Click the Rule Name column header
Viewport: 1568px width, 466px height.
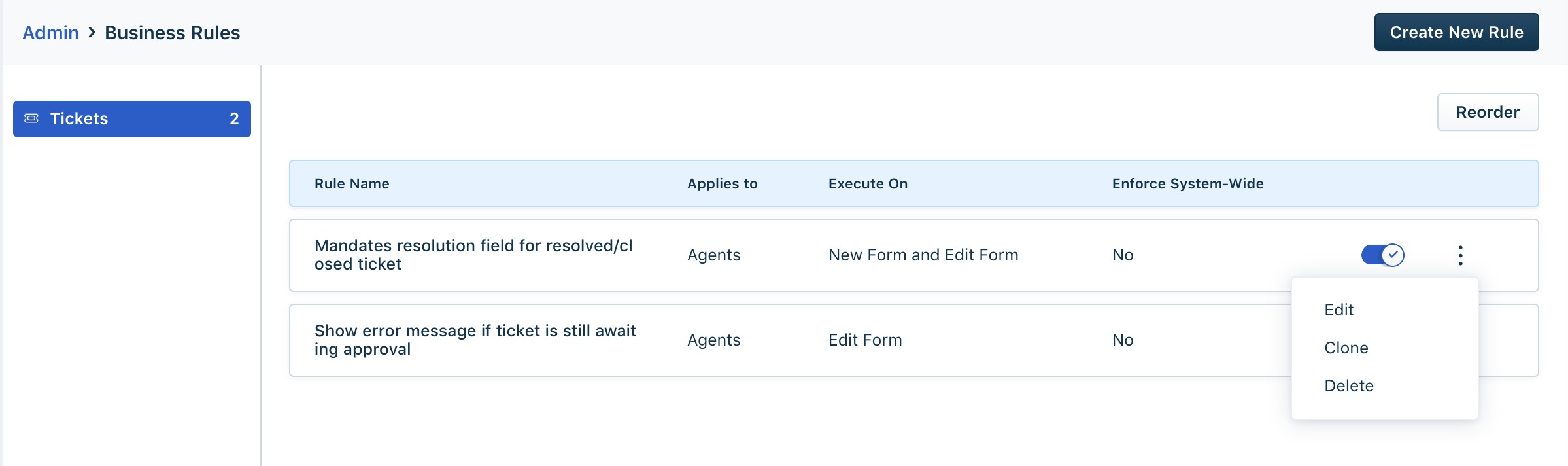click(352, 183)
